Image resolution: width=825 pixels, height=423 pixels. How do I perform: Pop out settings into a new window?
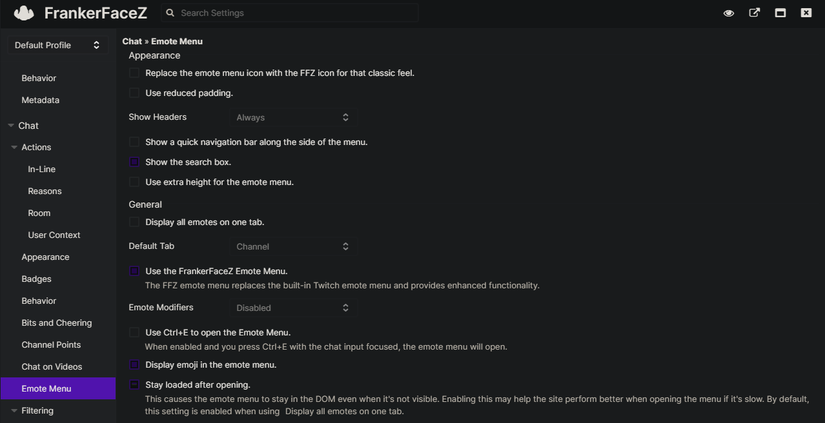[x=754, y=13]
